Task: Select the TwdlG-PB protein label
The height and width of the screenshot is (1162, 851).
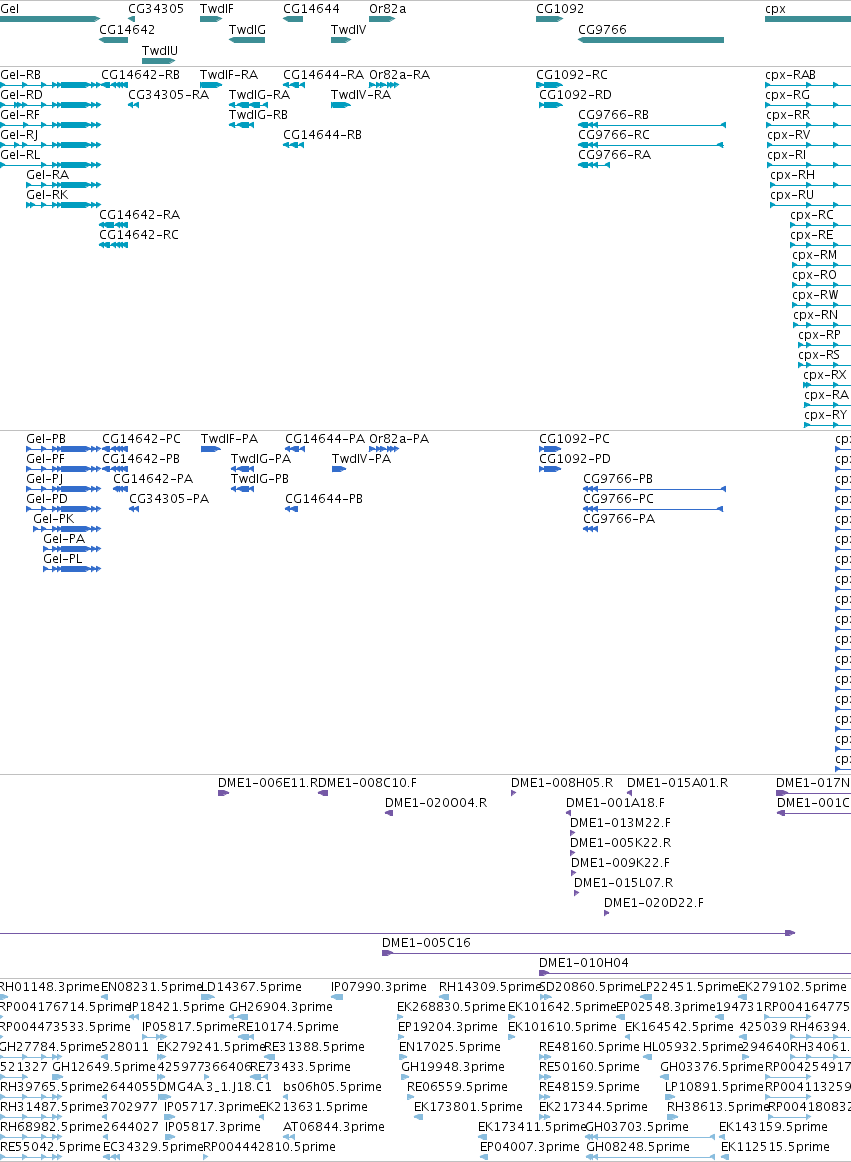Action: [x=260, y=479]
